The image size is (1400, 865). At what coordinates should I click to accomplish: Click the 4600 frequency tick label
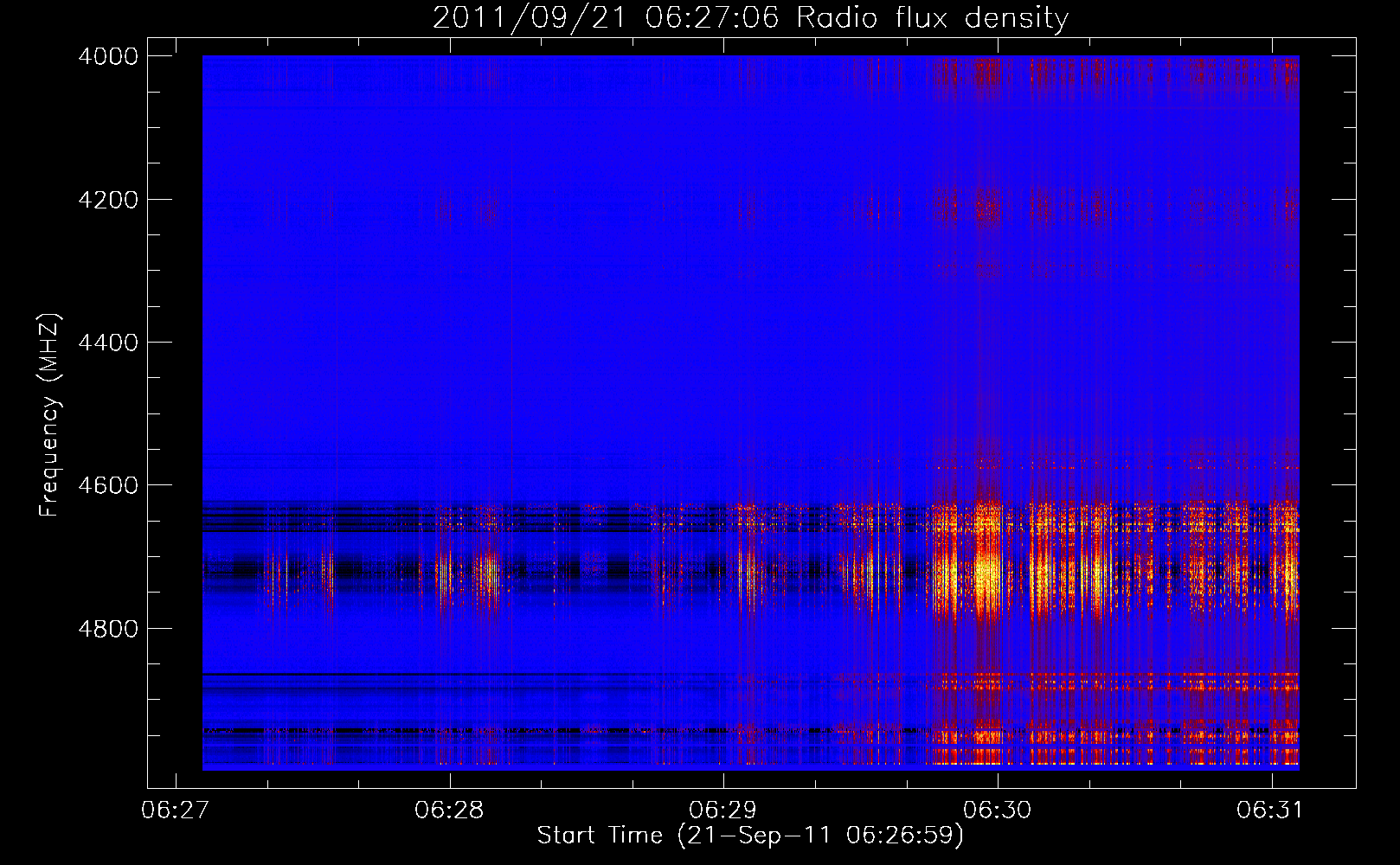click(108, 485)
